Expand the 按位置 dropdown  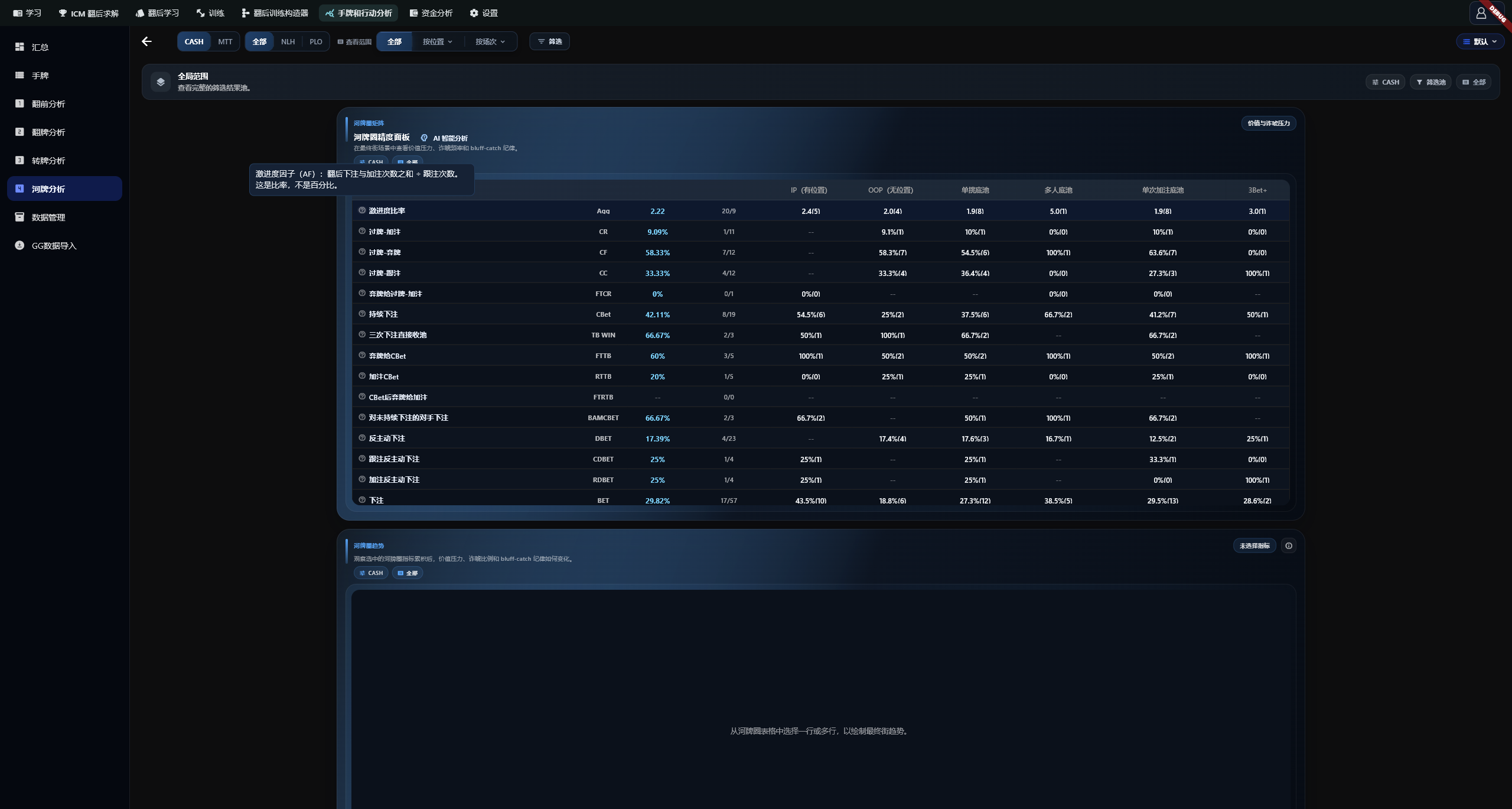437,41
